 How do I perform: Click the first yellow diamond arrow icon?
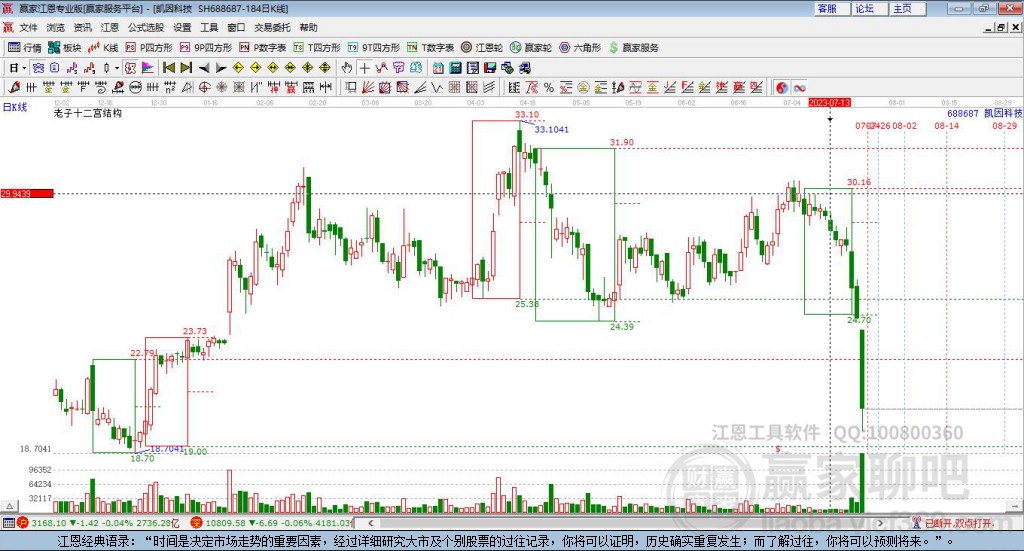(x=238, y=68)
